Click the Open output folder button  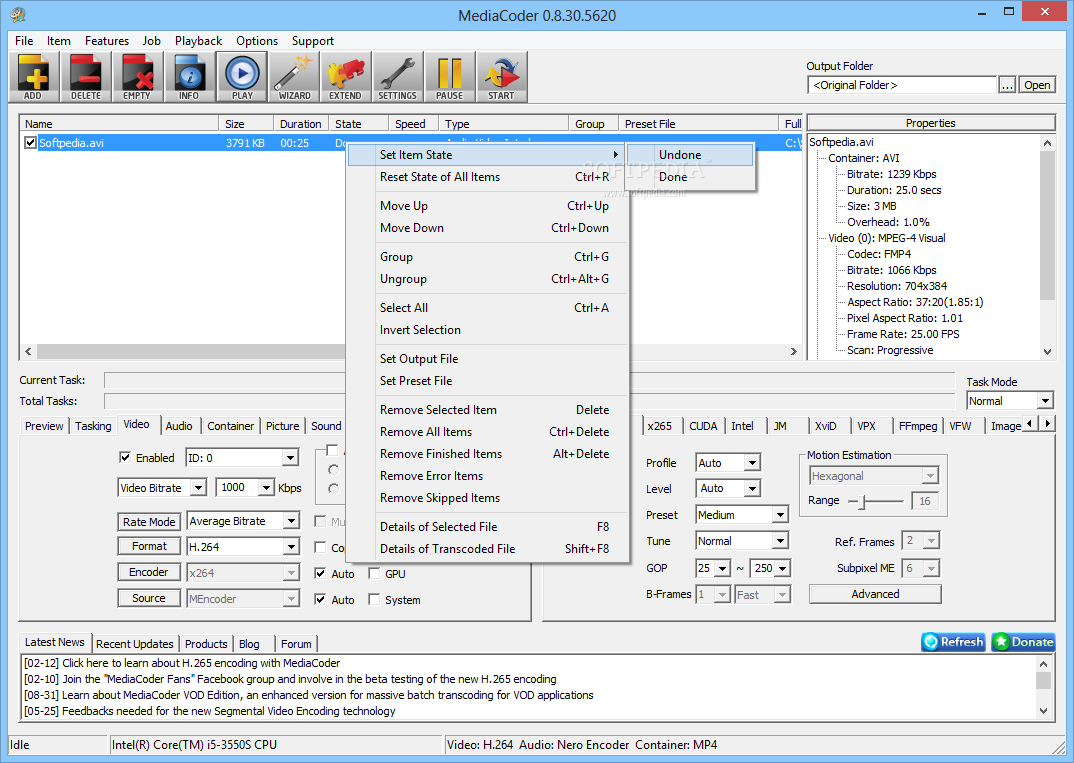coord(1037,85)
